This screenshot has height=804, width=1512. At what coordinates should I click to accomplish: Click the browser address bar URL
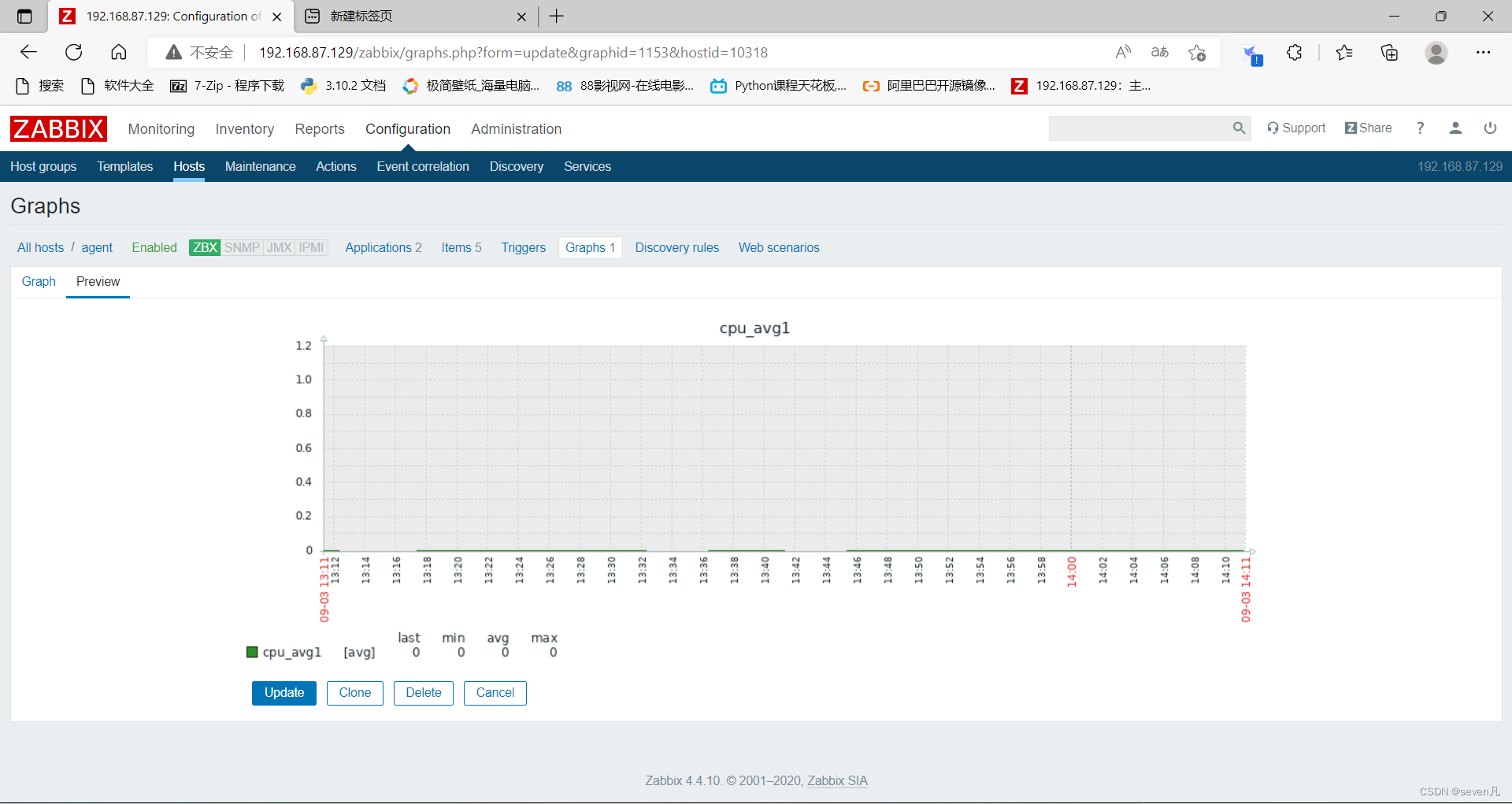tap(513, 53)
